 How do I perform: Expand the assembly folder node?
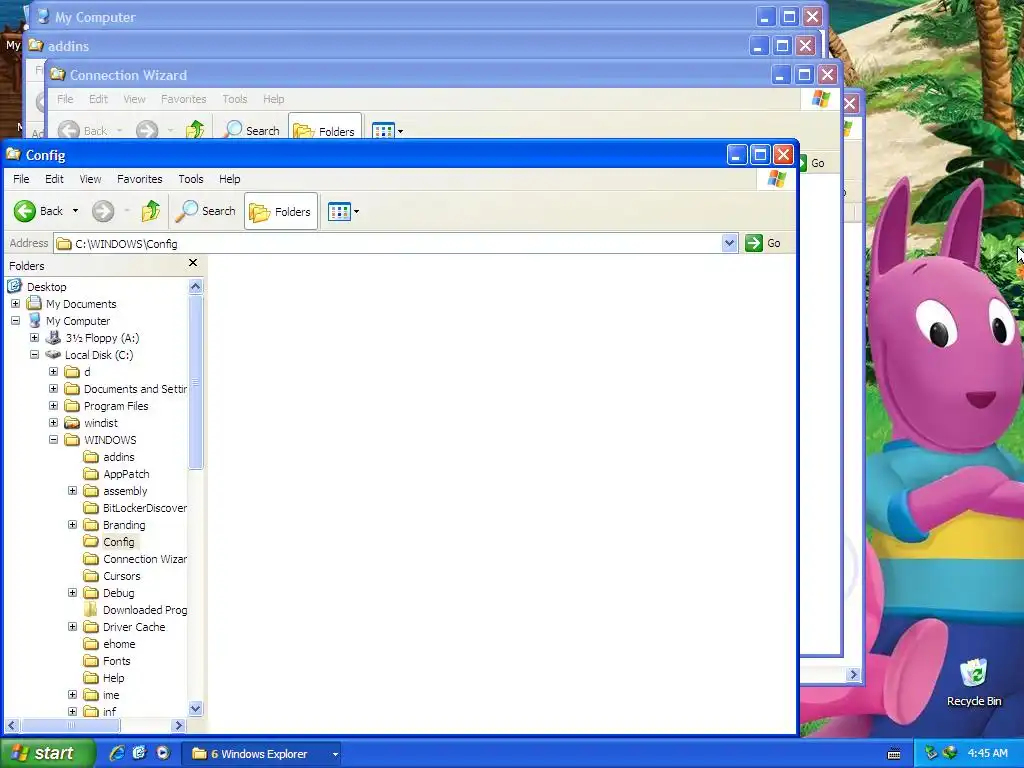point(72,490)
